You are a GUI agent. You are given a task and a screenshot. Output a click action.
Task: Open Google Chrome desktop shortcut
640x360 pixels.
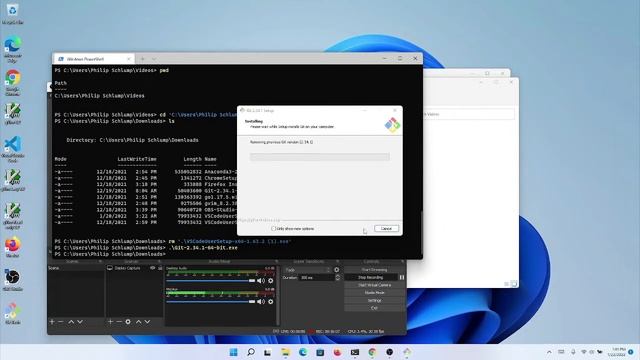(x=13, y=82)
